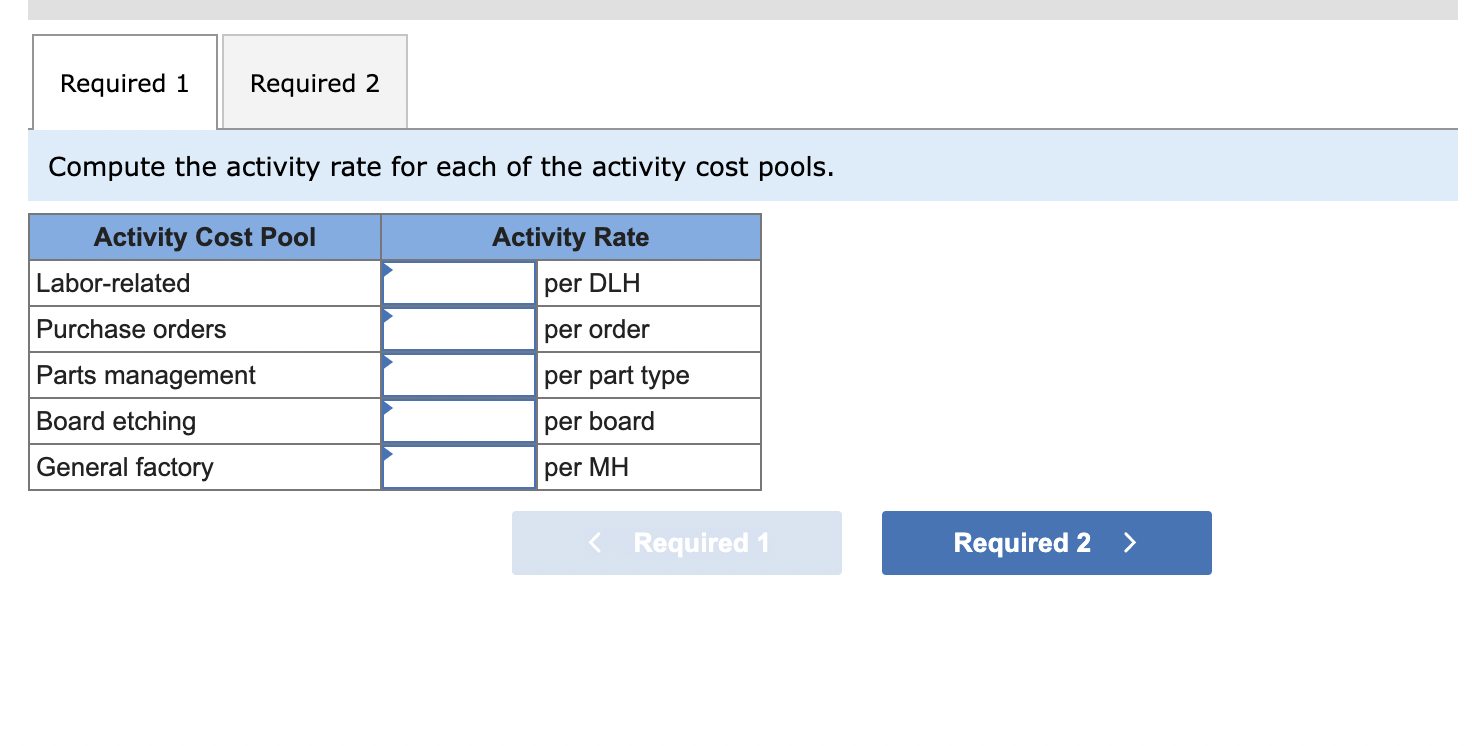Select the Activity Rate column header

tap(570, 237)
